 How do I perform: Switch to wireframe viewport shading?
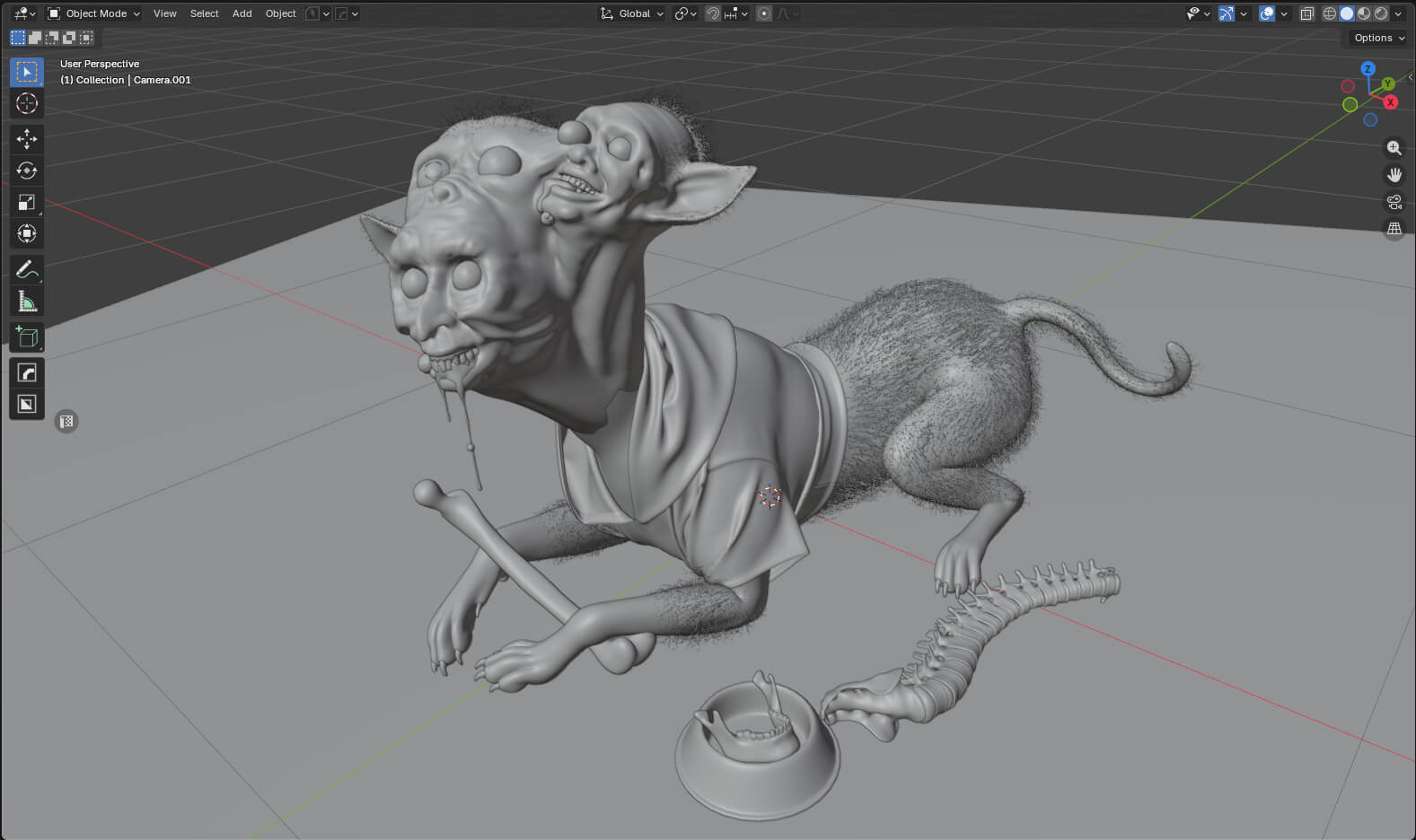tap(1330, 13)
